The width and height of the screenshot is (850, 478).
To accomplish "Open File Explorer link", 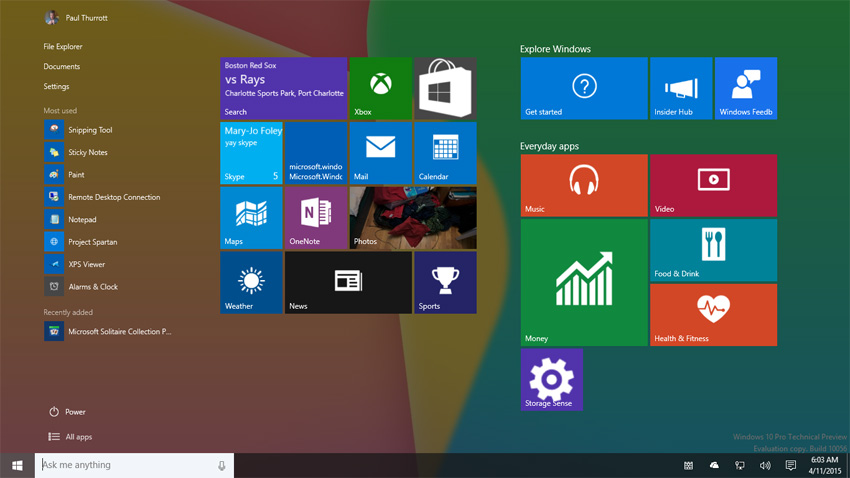I will pyautogui.click(x=63, y=47).
